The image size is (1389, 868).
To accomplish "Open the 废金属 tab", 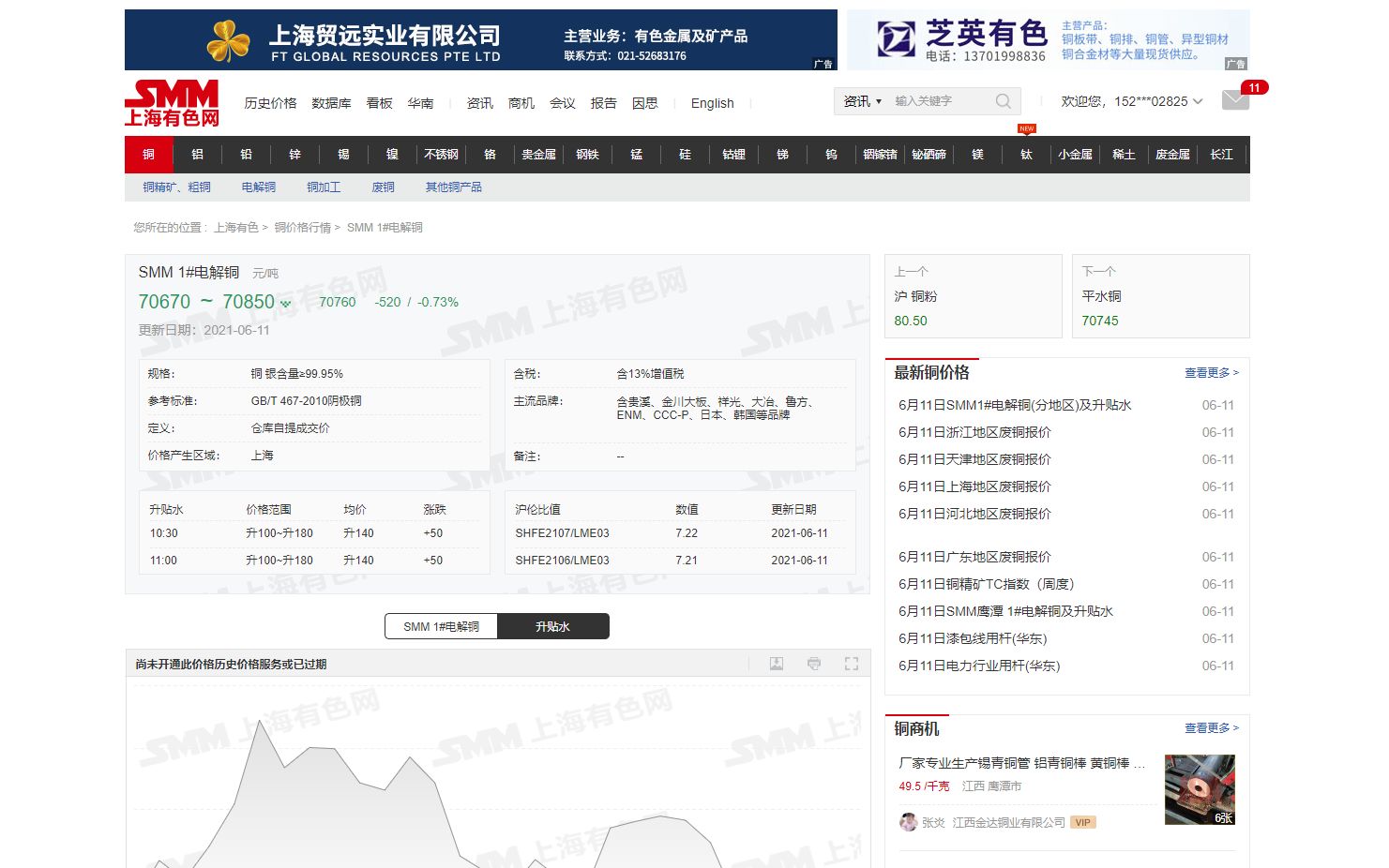I will [x=1173, y=155].
